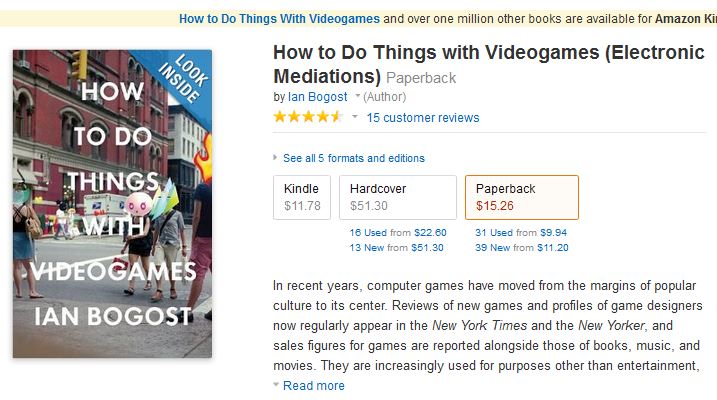Click the Read more link text
The height and width of the screenshot is (400, 717).
coord(314,385)
